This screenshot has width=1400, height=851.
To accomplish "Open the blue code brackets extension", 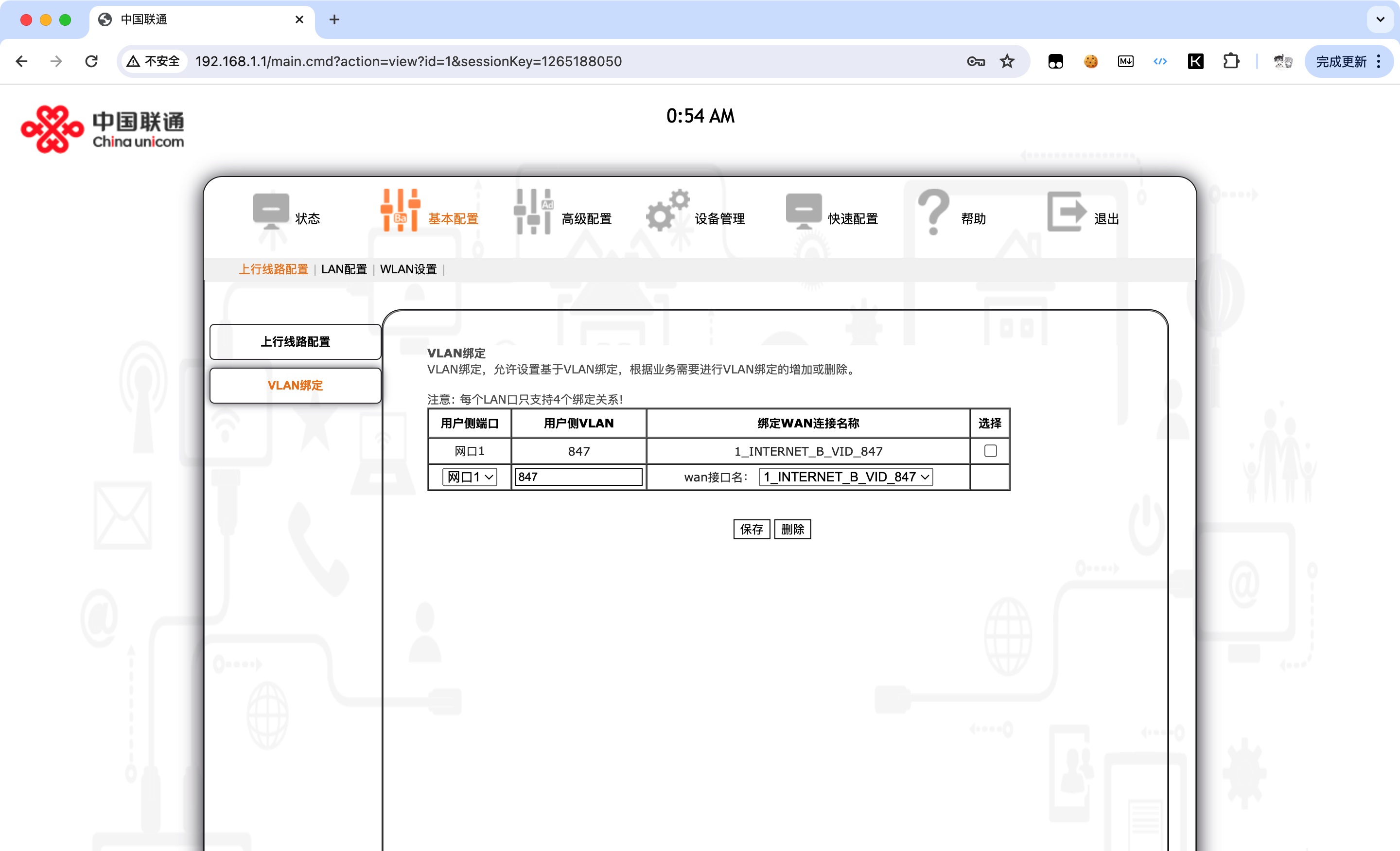I will click(1160, 61).
